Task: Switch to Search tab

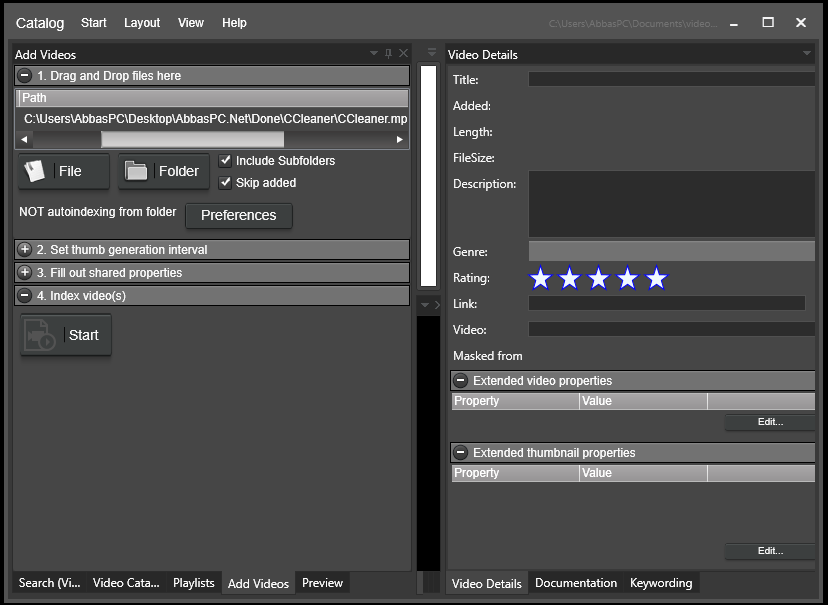Action: pos(50,583)
